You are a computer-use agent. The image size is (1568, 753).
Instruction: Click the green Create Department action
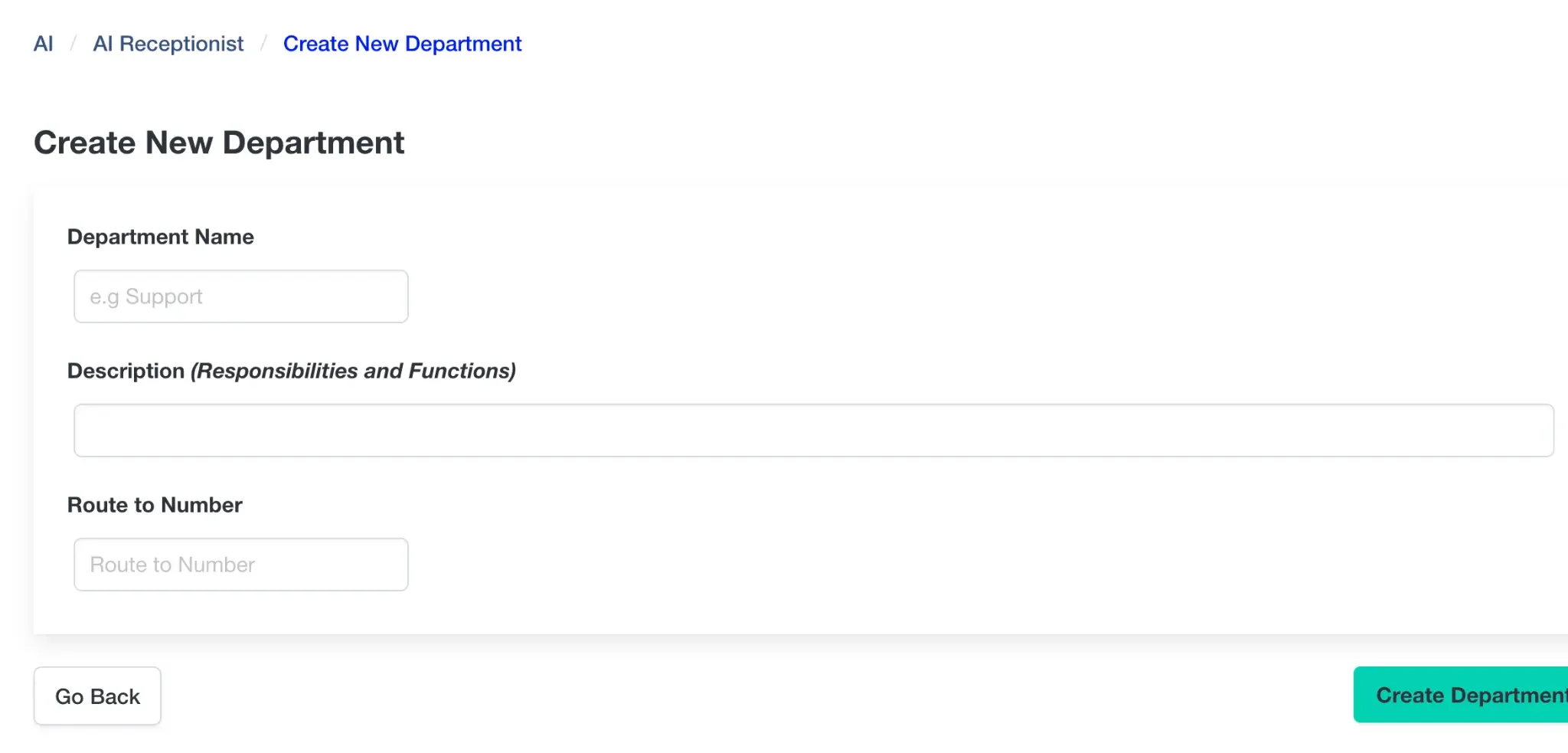(x=1461, y=695)
